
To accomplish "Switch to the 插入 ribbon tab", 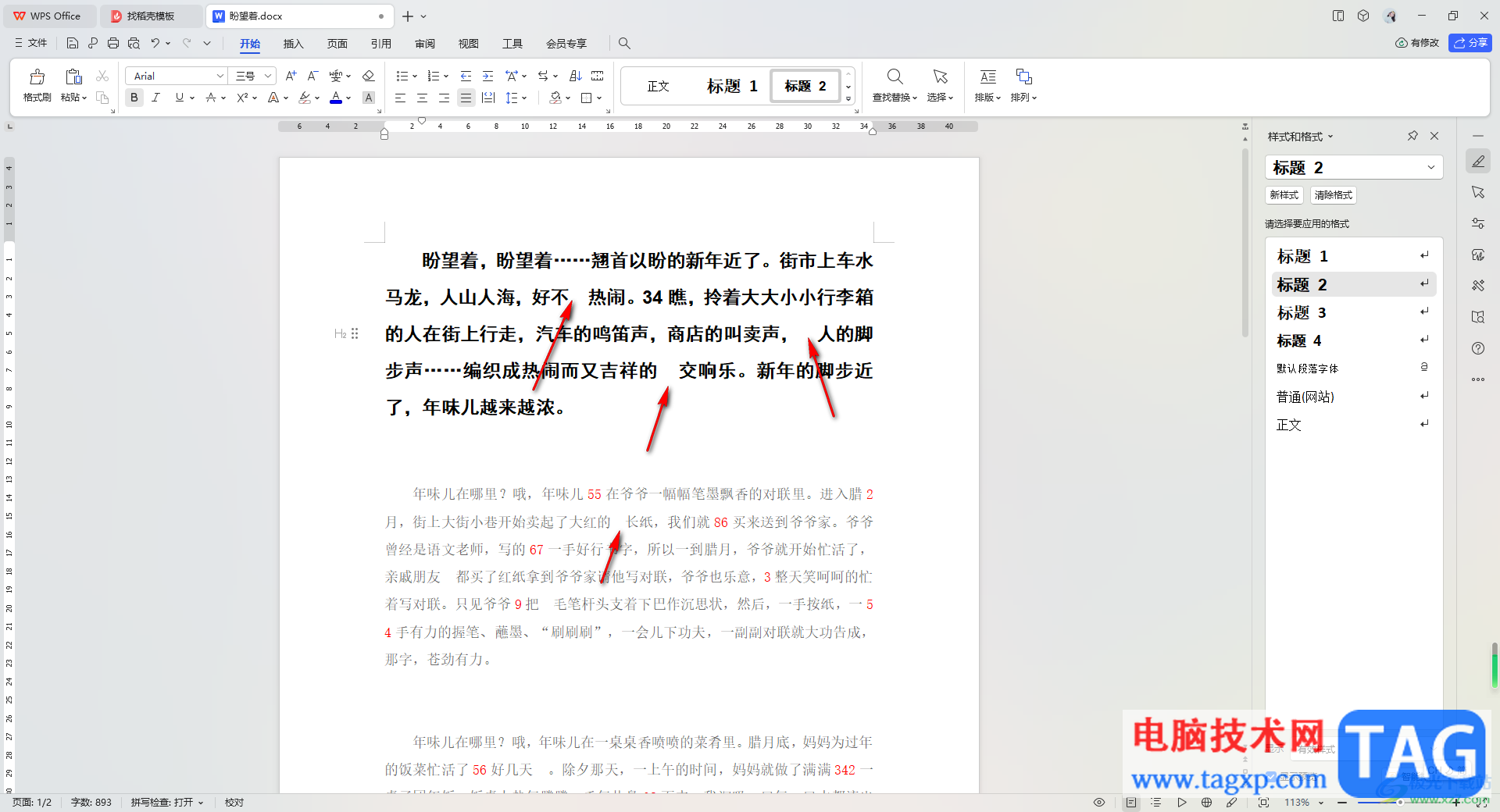I will click(x=293, y=44).
